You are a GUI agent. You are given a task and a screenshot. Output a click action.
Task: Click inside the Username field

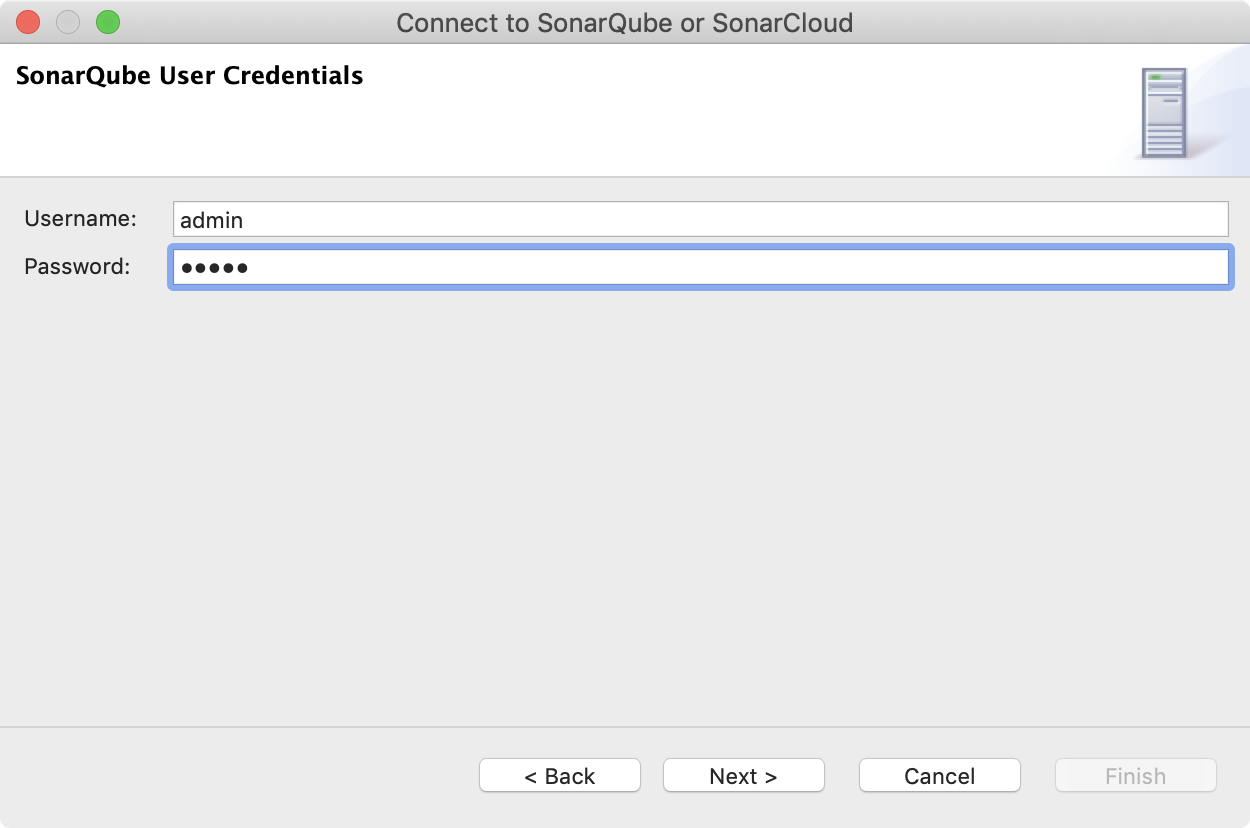600,218
